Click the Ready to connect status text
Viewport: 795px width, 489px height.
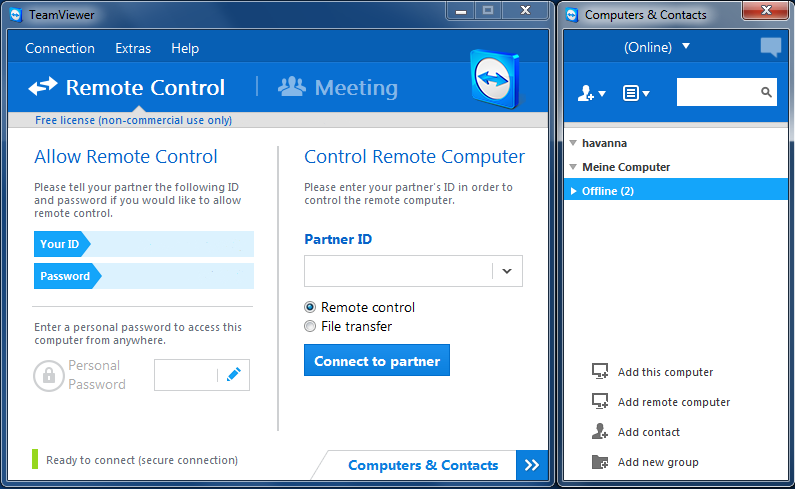(x=142, y=460)
